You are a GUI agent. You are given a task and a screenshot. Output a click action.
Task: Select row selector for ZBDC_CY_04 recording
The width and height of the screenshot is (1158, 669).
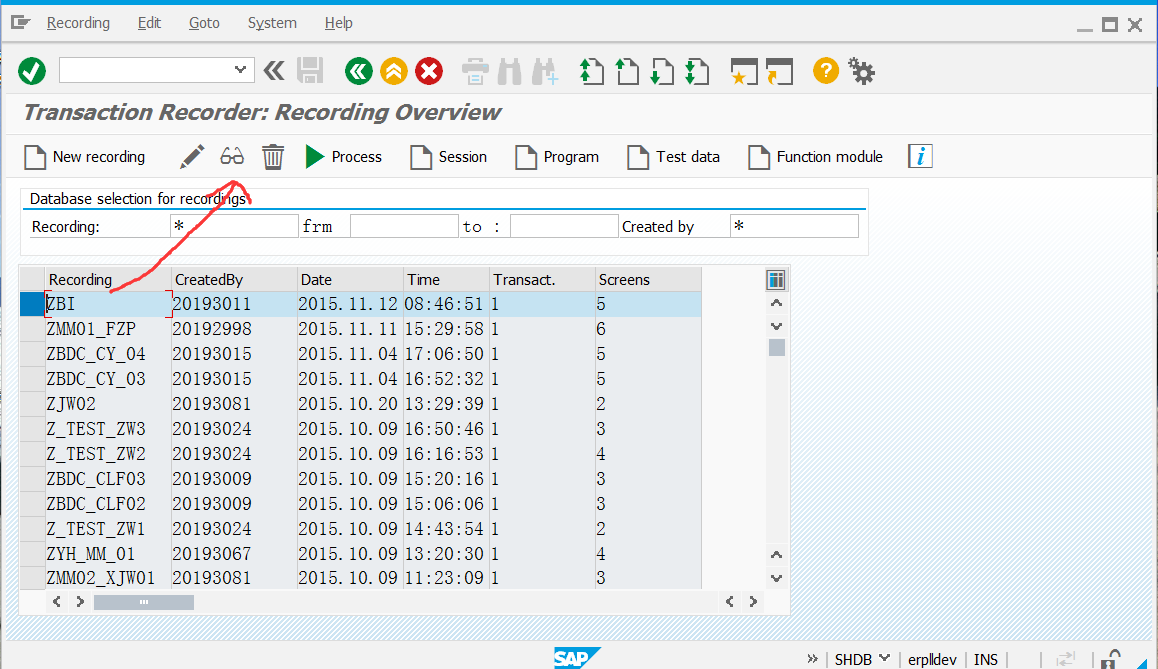[x=32, y=354]
